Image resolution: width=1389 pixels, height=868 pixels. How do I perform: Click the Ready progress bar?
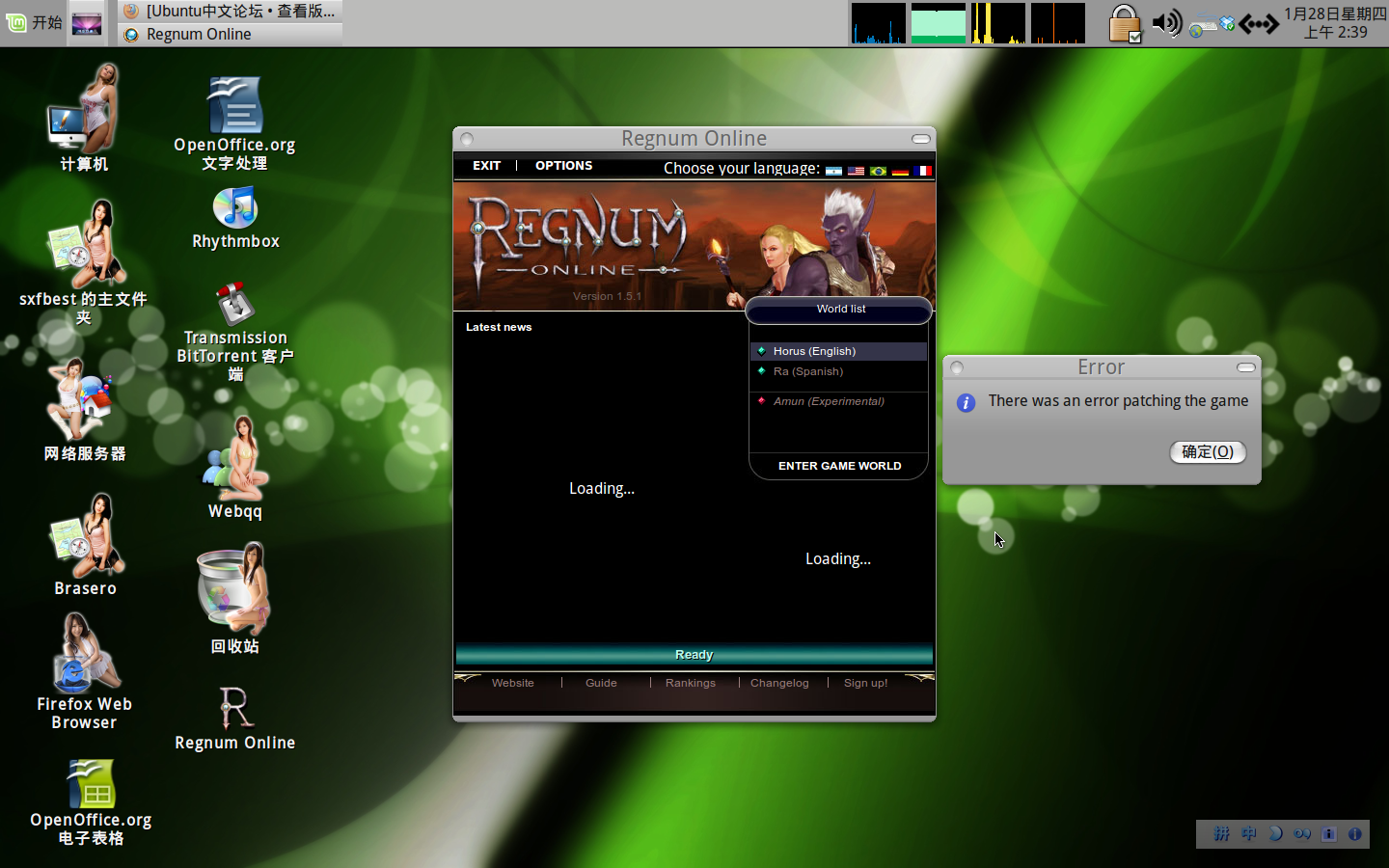click(694, 655)
